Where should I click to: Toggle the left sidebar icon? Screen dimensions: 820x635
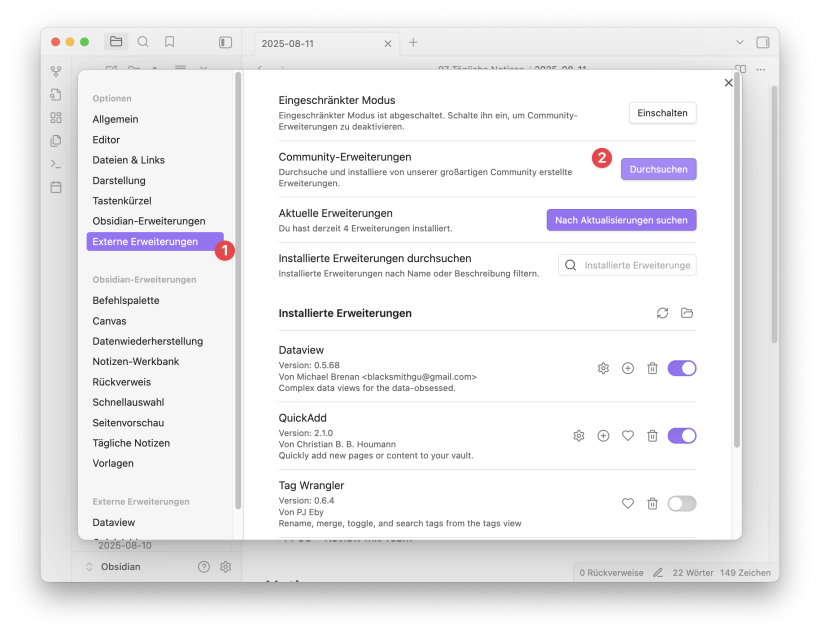[x=225, y=42]
